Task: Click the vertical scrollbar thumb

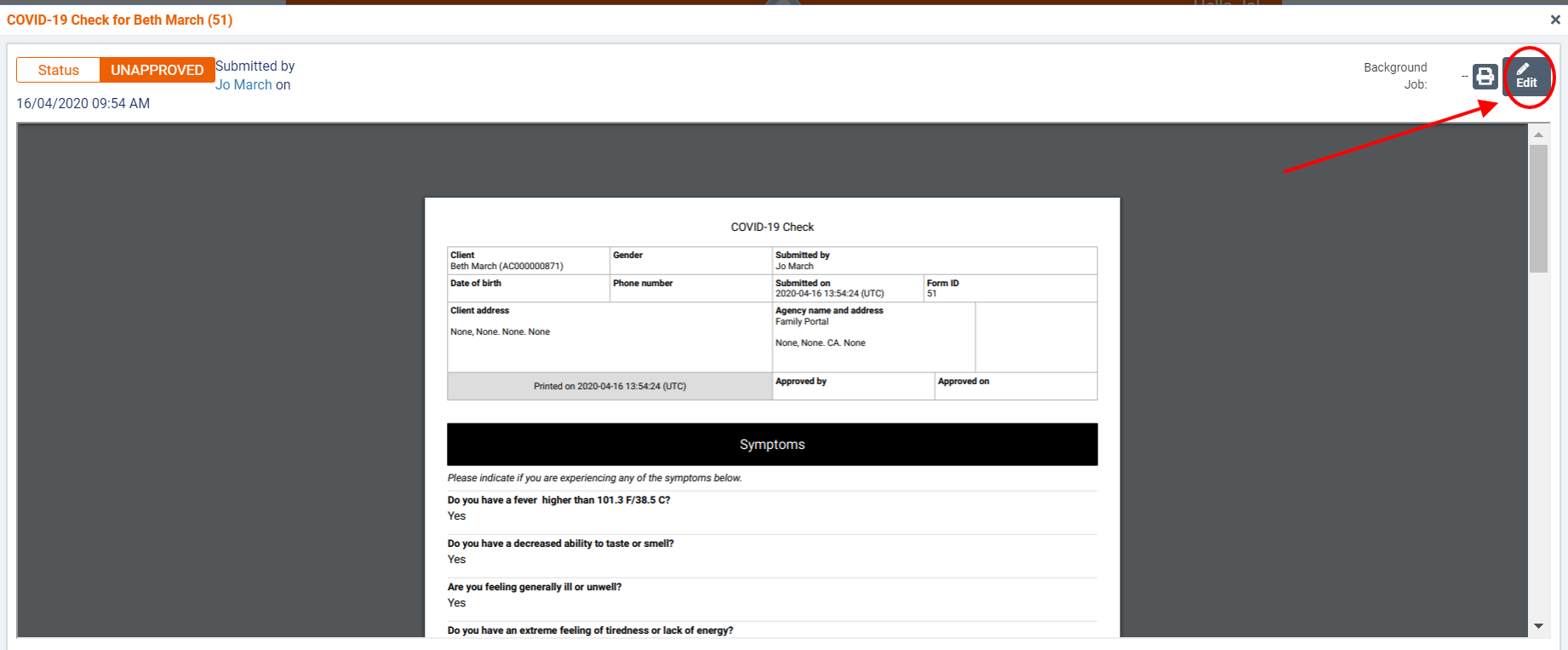Action: click(1538, 208)
